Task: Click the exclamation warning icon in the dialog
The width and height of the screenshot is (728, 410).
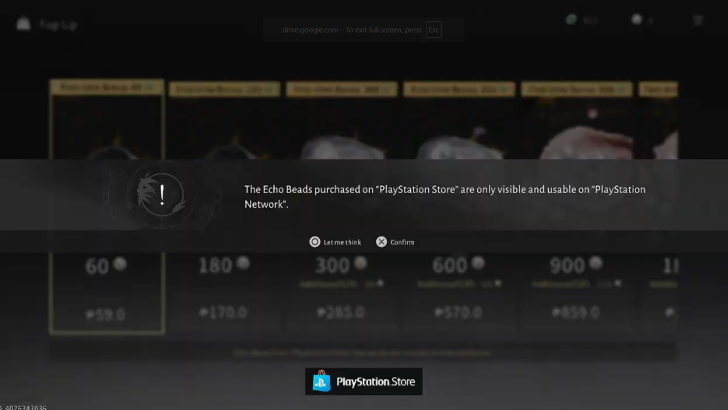Action: 161,195
